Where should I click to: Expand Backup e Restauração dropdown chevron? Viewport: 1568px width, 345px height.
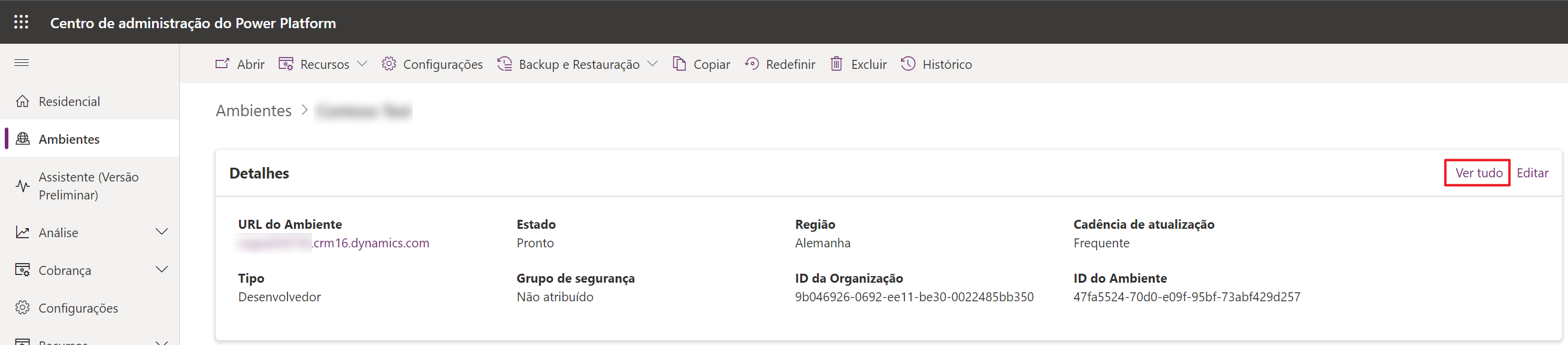(652, 64)
